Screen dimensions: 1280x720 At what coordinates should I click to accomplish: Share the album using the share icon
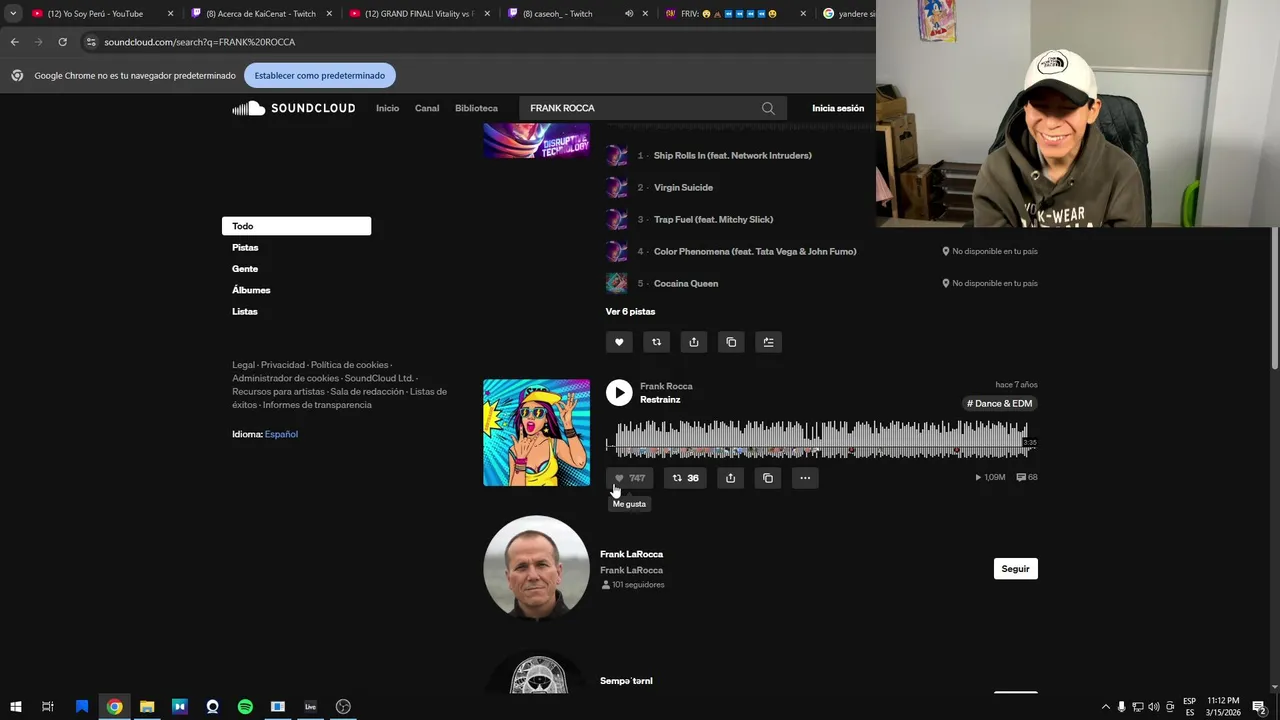pos(694,342)
